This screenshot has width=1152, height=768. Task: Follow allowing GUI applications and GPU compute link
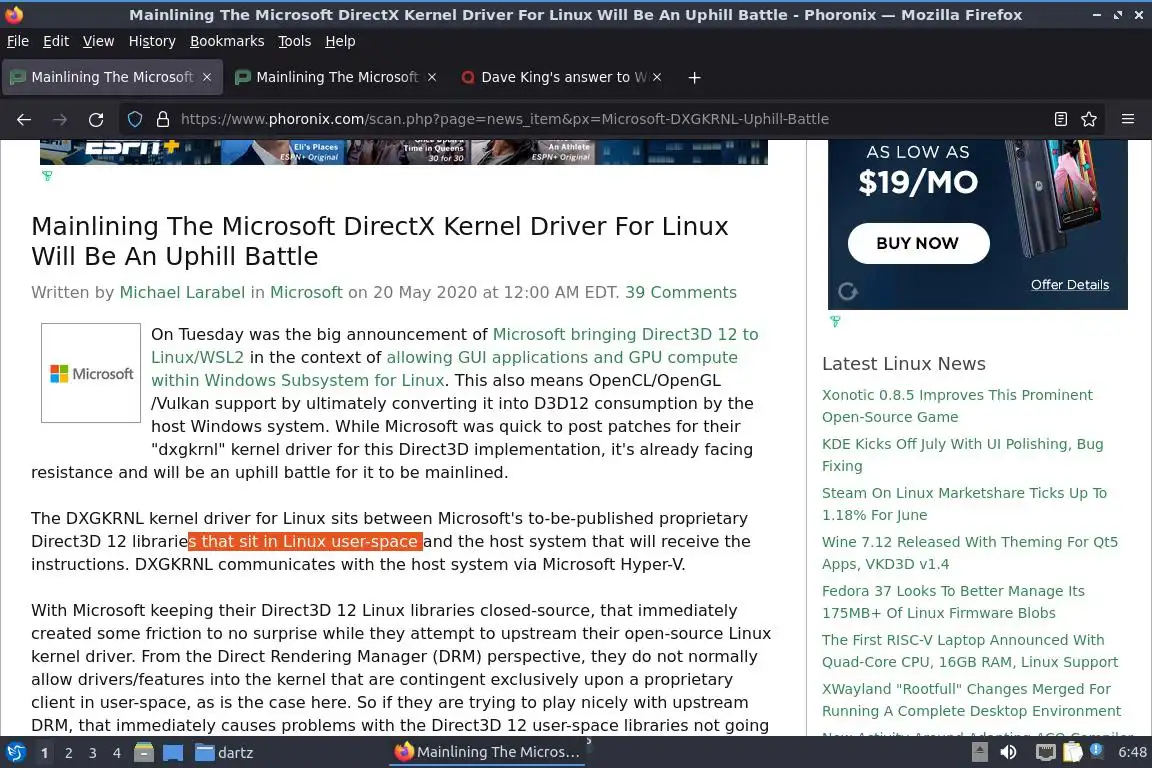[x=562, y=357]
